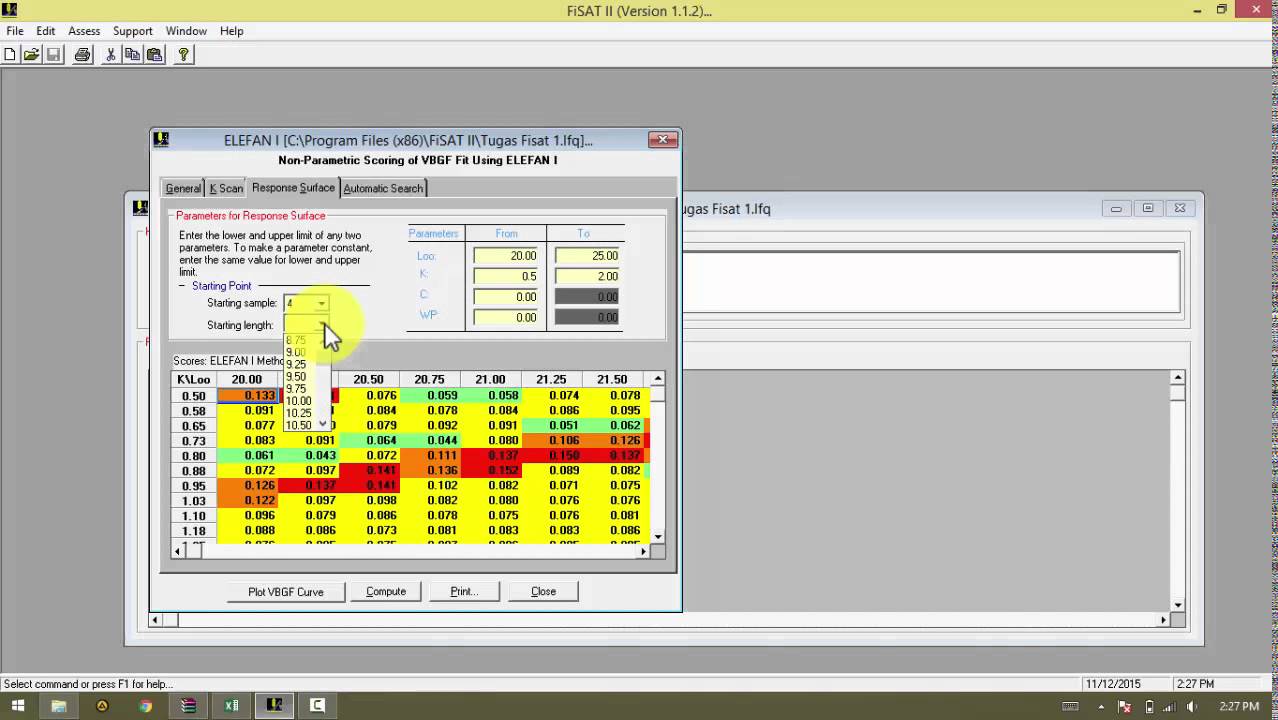The width and height of the screenshot is (1278, 720).
Task: Select the Response Surface tab
Action: tap(293, 187)
